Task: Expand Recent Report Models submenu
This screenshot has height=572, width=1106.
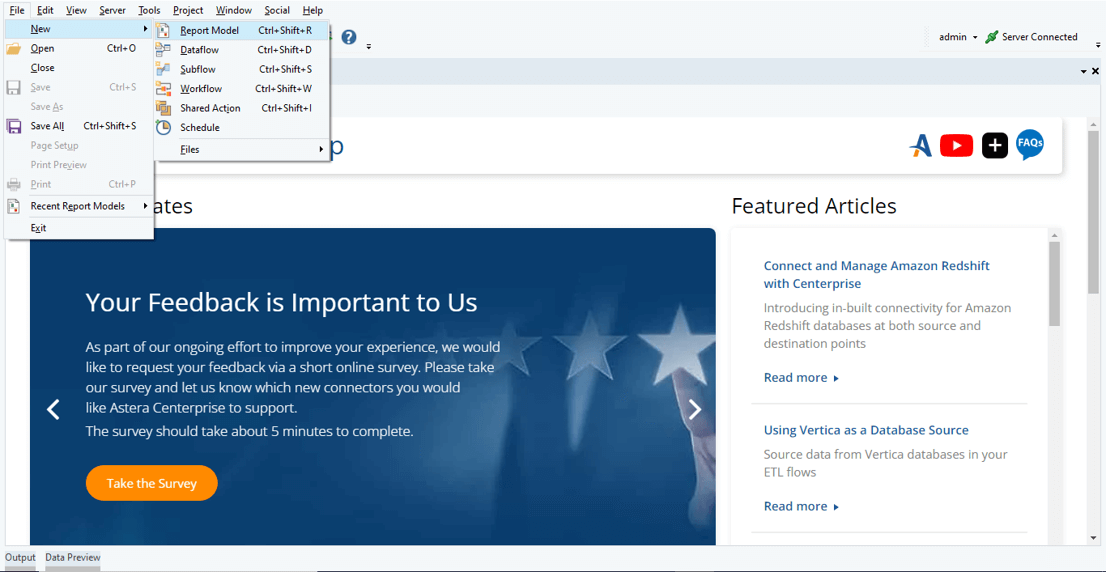Action: click(78, 206)
